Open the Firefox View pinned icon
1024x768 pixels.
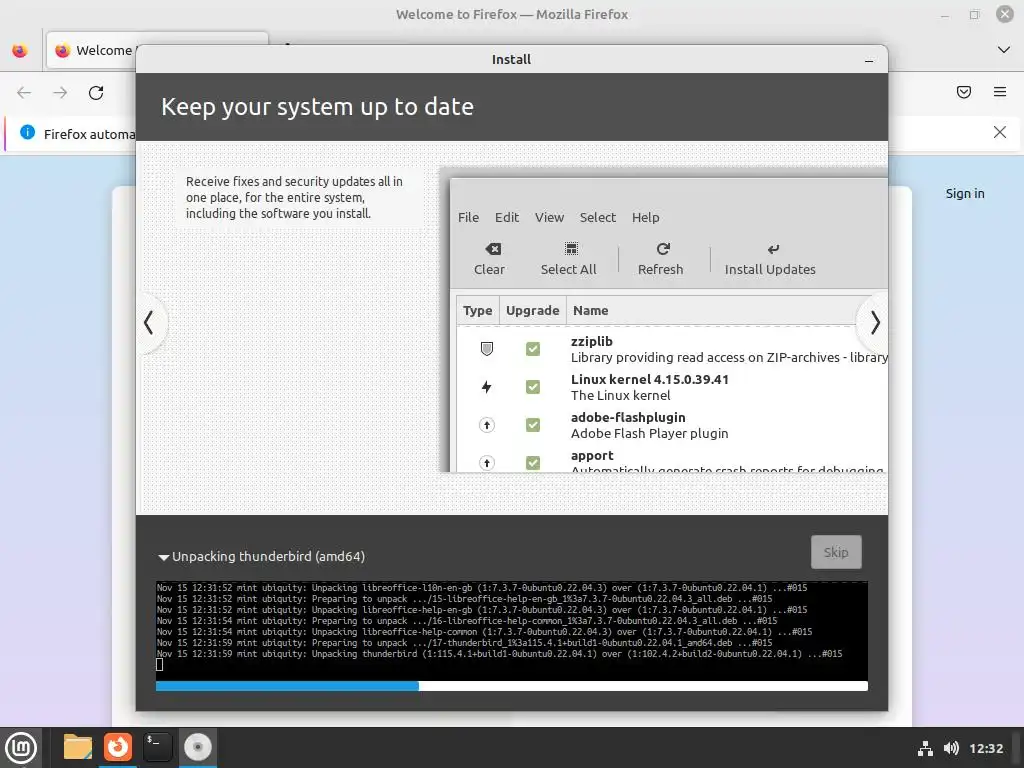(x=20, y=50)
